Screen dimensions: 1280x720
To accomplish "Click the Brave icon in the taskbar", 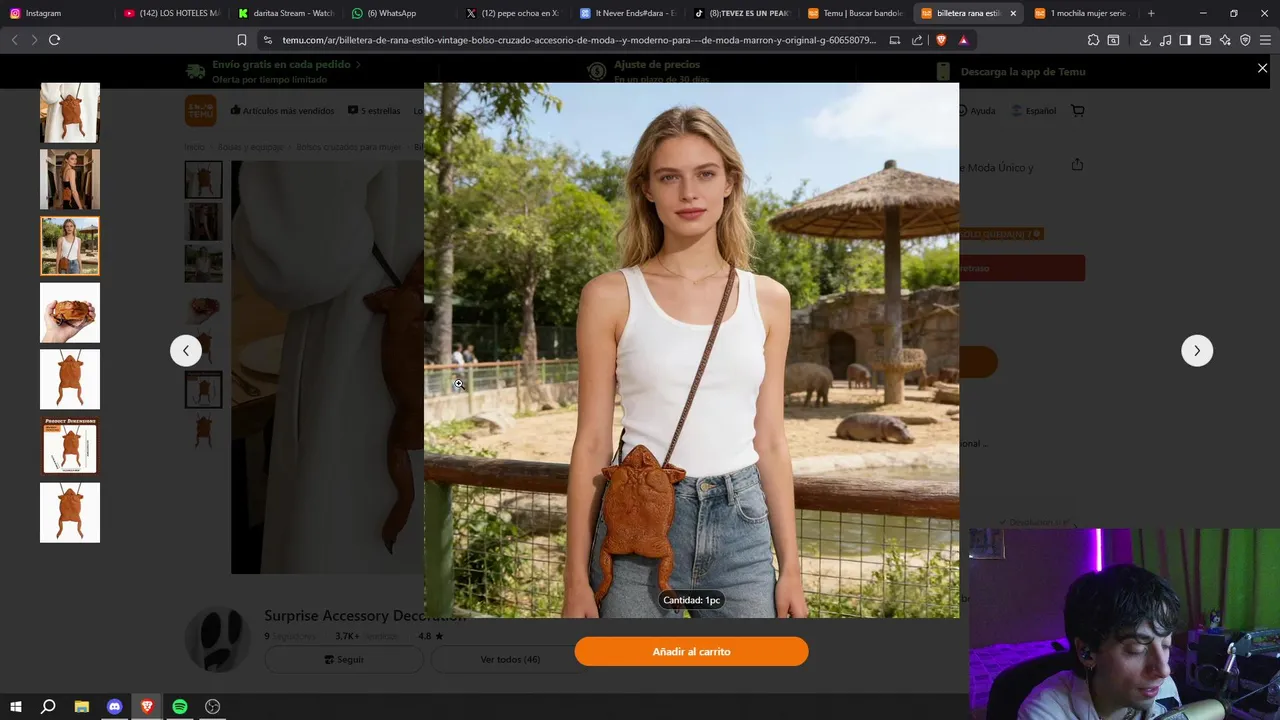I will click(x=147, y=706).
